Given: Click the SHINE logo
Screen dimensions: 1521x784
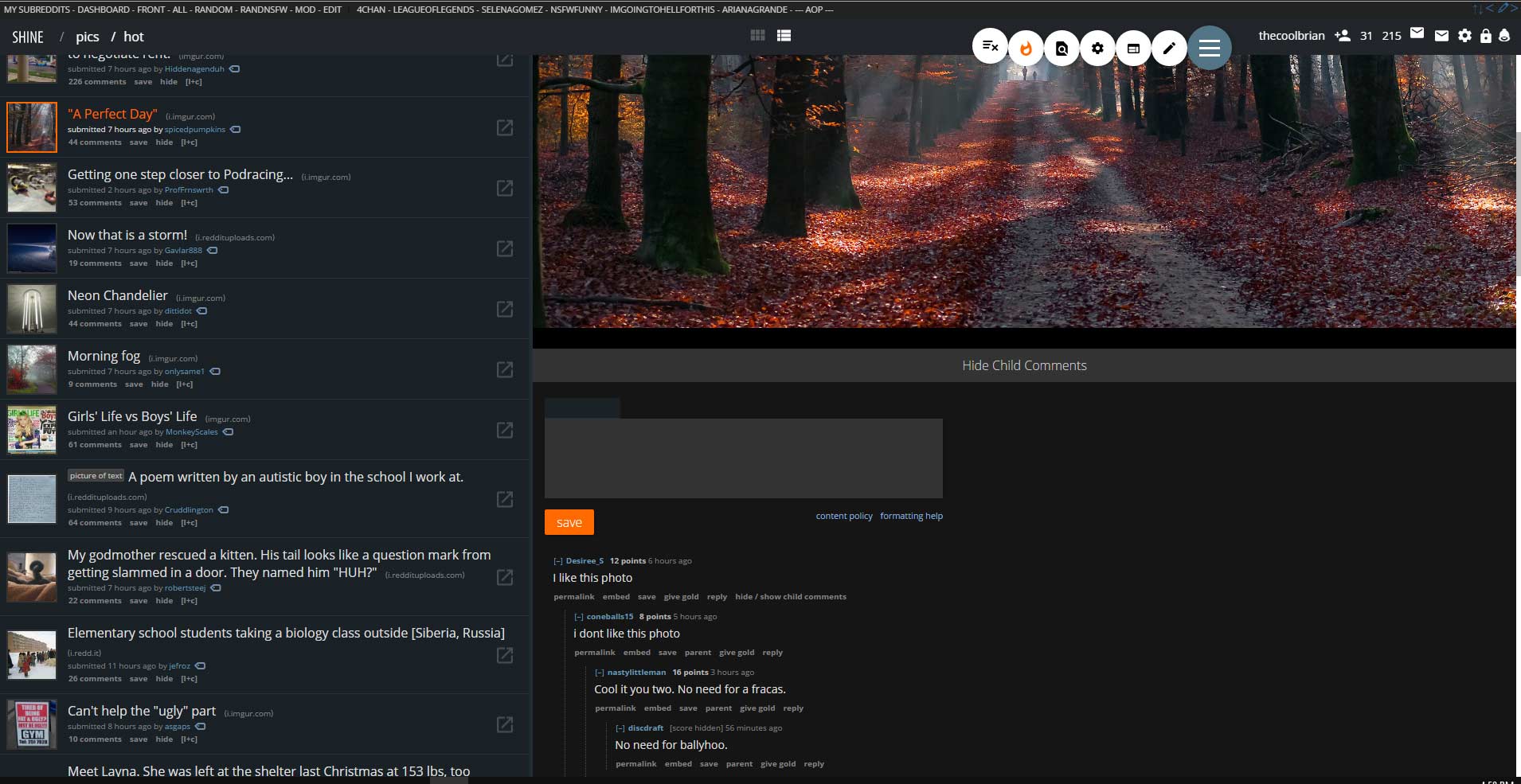Looking at the screenshot, I should [x=28, y=37].
